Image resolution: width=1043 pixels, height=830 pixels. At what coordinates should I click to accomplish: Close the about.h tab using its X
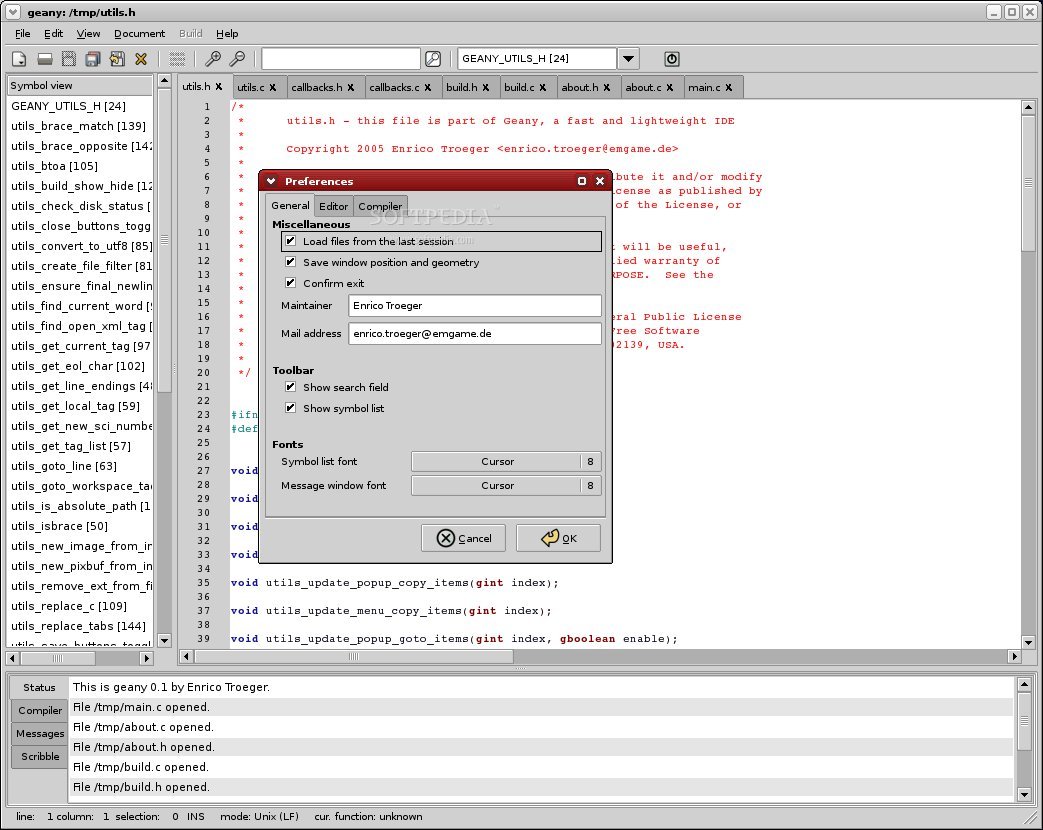[607, 87]
